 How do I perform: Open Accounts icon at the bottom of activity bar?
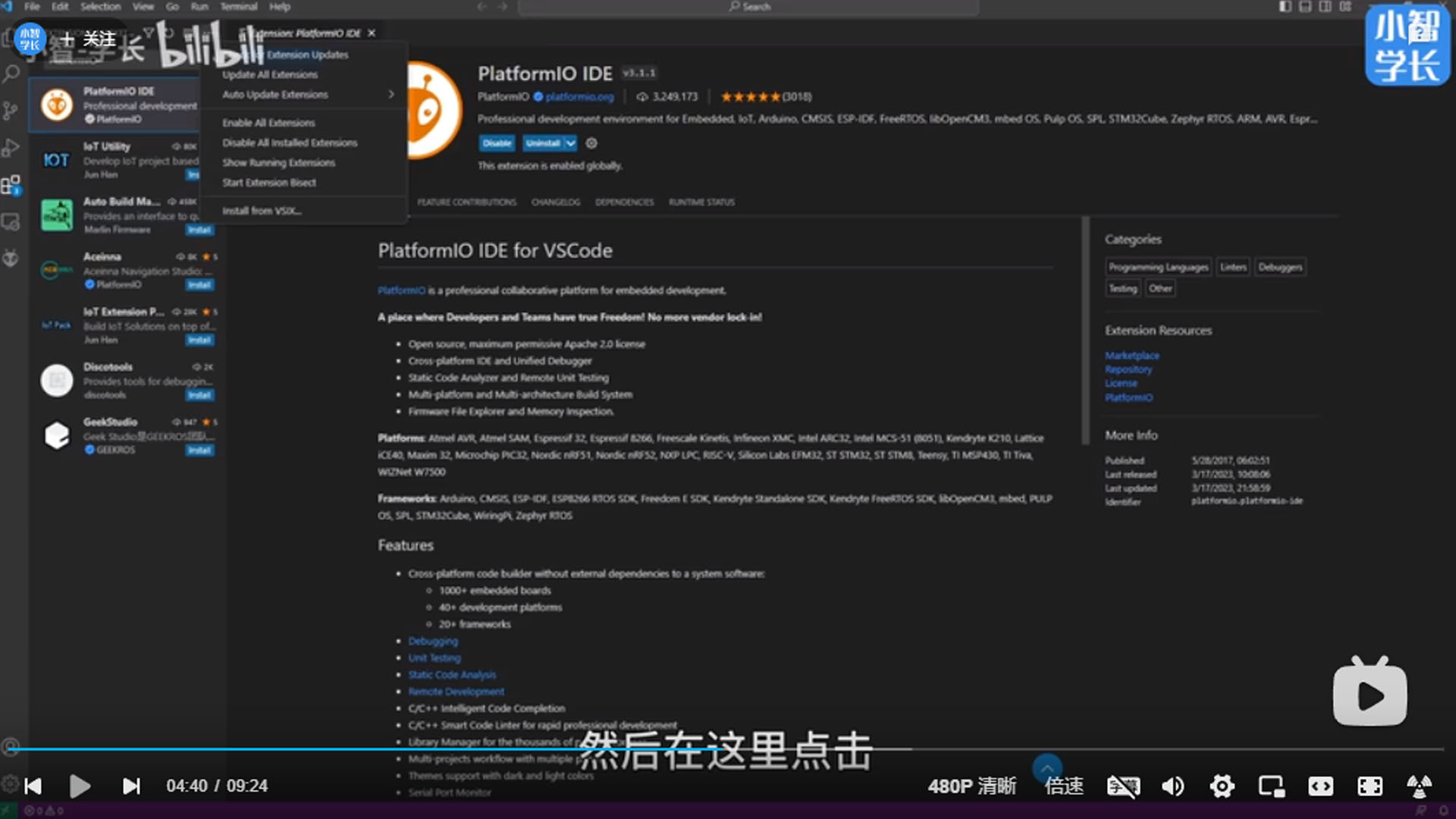pos(11,747)
